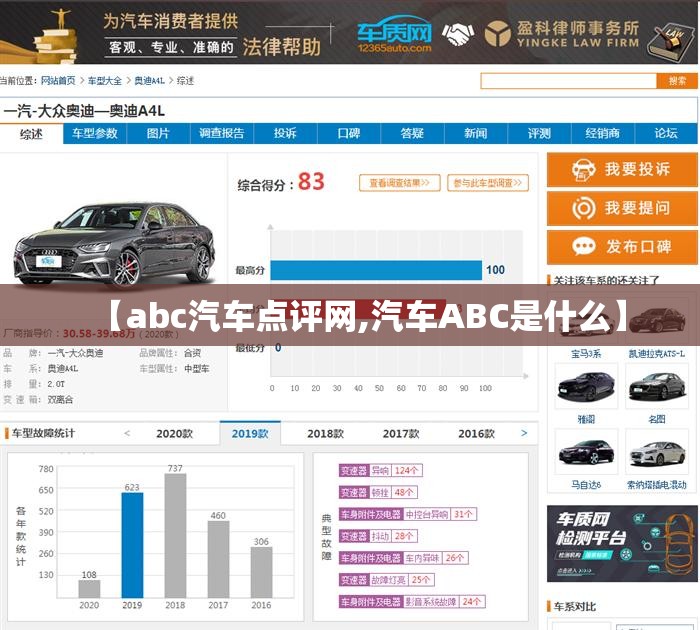
Task: Go to the 论坛 tab
Action: coord(666,134)
